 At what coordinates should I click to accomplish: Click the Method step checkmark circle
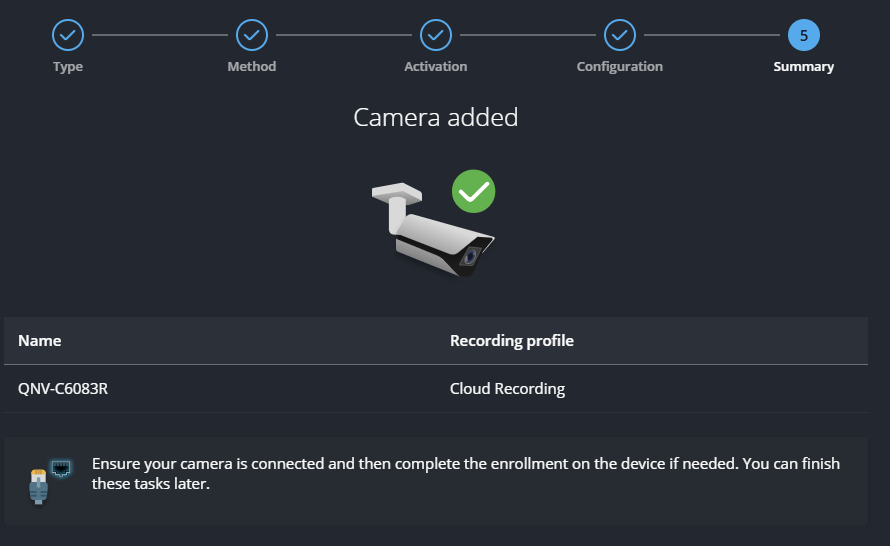pos(252,36)
